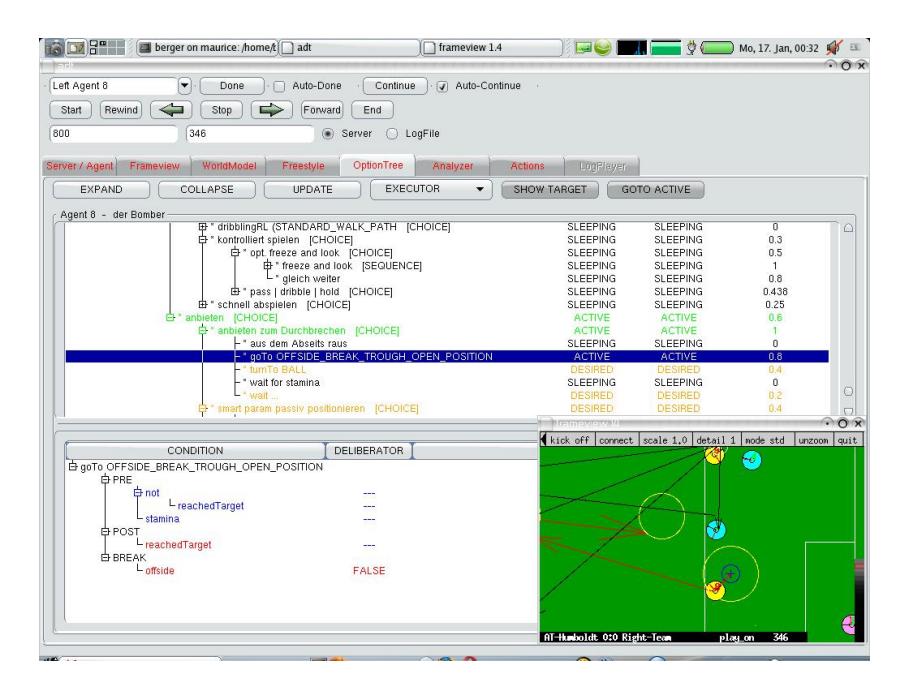Step back with the left green arrow
This screenshot has height=689, width=900.
171,110
